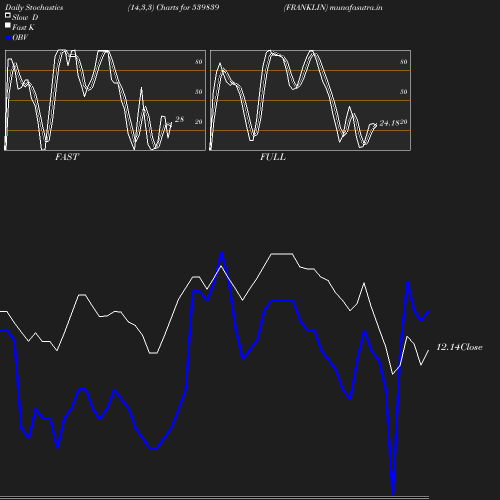Click the blue OBV legend swatch
The height and width of the screenshot is (500, 500).
pyautogui.click(x=8, y=38)
